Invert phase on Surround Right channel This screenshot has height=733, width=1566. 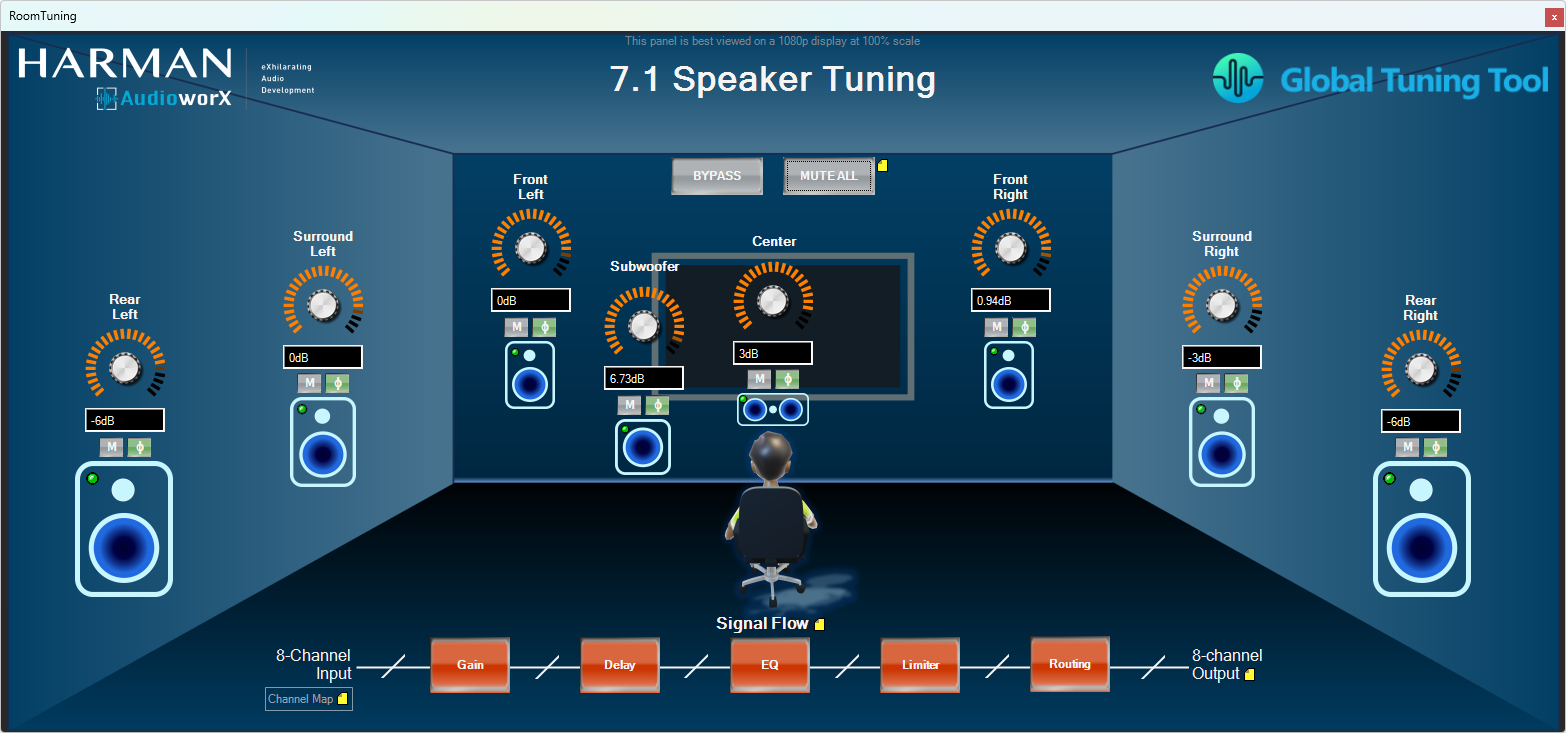(1237, 383)
